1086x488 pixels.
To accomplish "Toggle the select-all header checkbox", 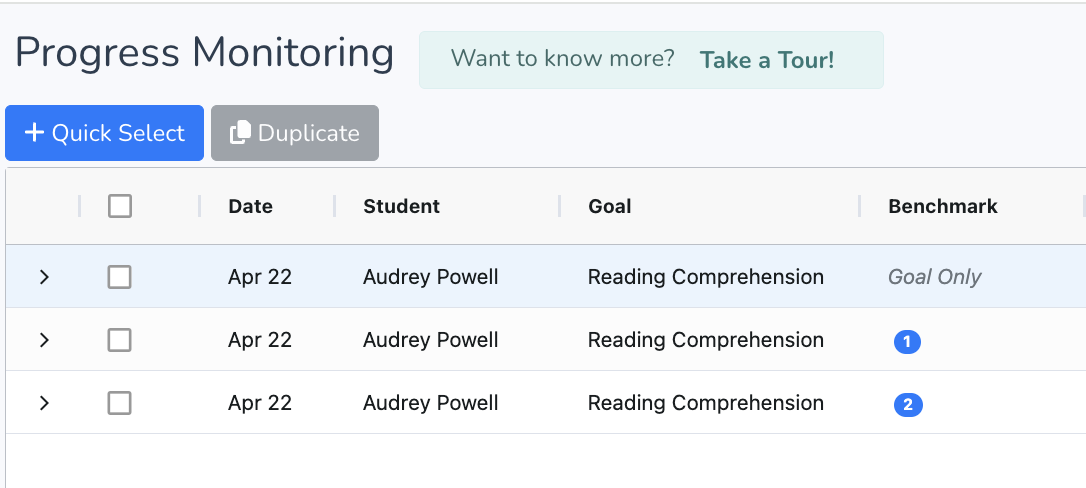I will pyautogui.click(x=120, y=206).
